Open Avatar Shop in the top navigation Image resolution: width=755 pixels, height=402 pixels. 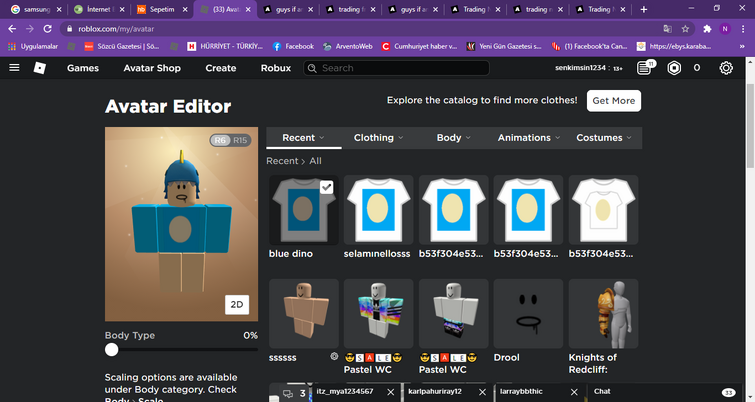click(152, 68)
